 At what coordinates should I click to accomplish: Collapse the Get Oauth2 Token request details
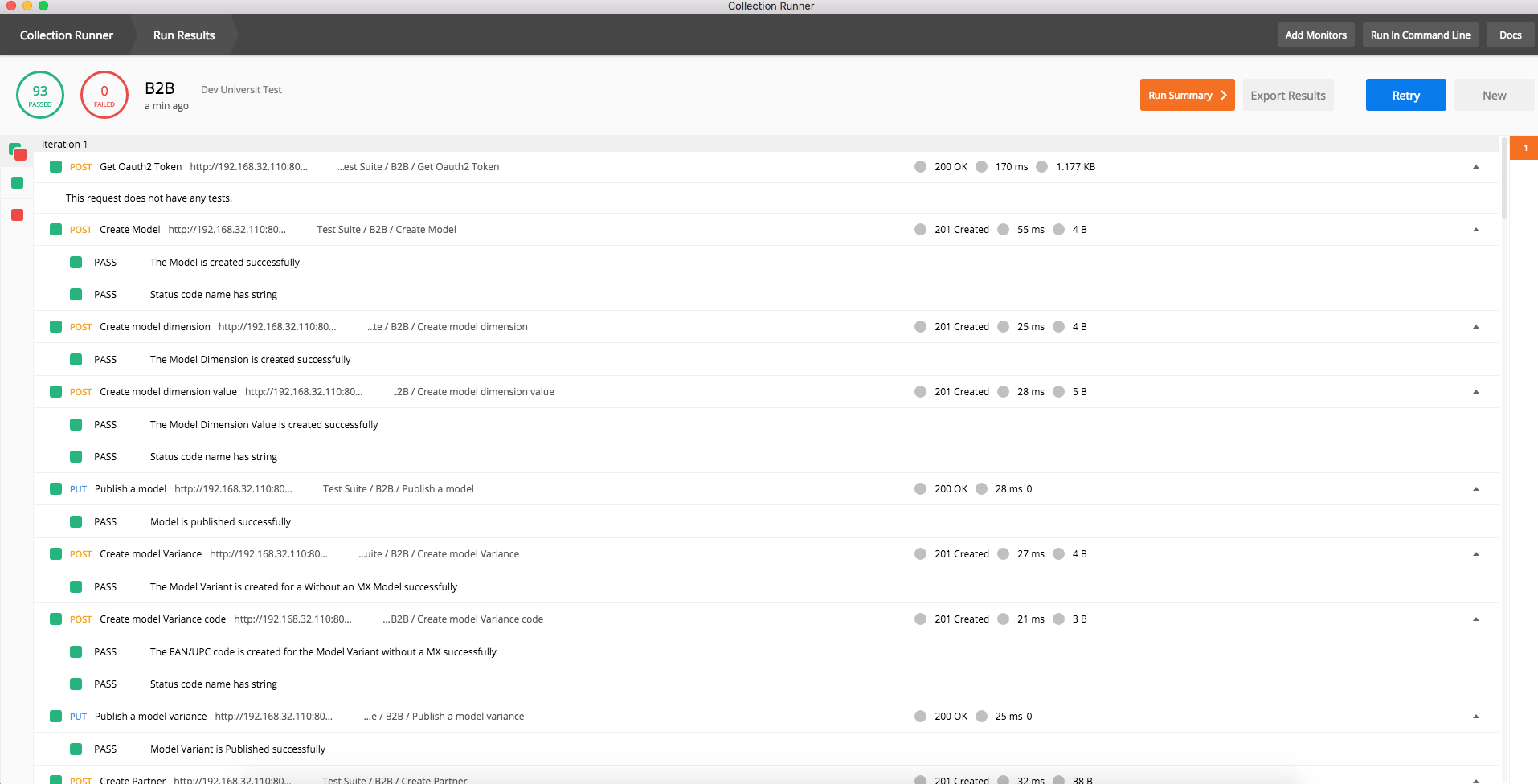pos(1476,166)
